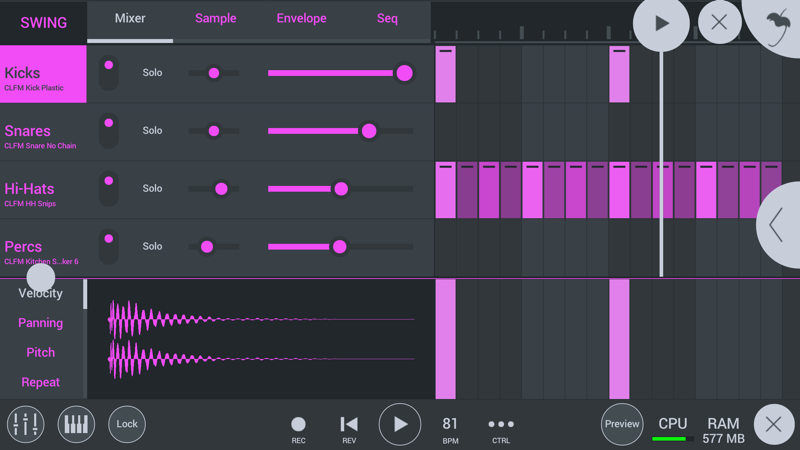
Task: Select the Pitch parameter option
Action: click(x=41, y=353)
